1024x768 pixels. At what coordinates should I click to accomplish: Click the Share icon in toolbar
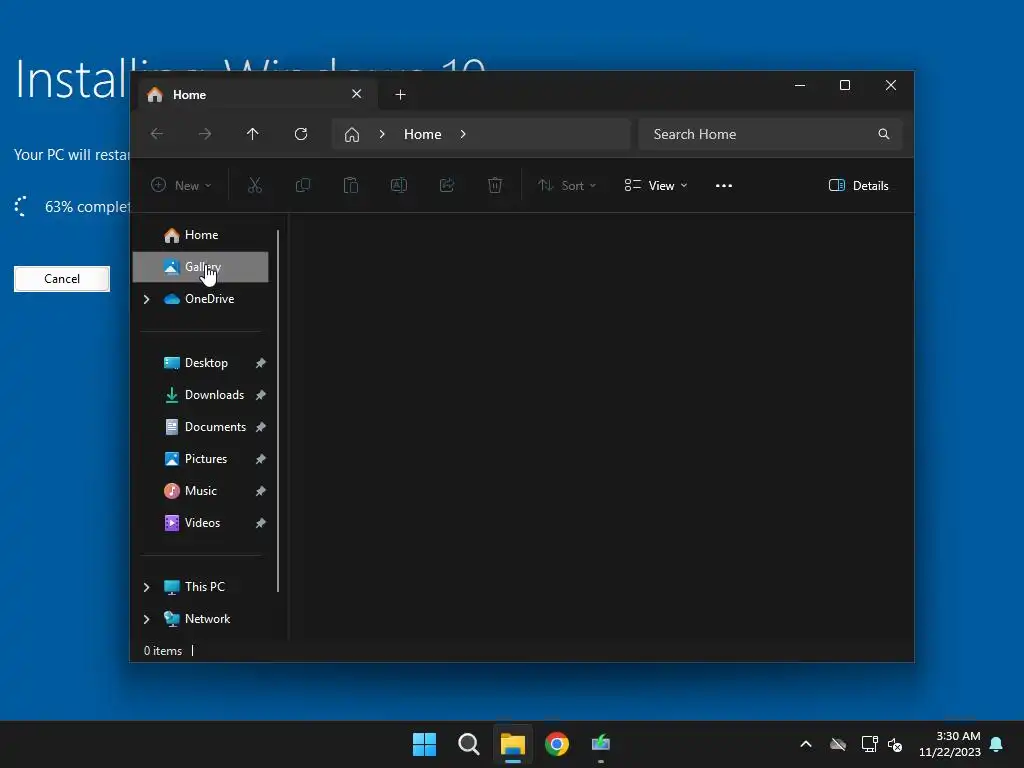tap(447, 185)
